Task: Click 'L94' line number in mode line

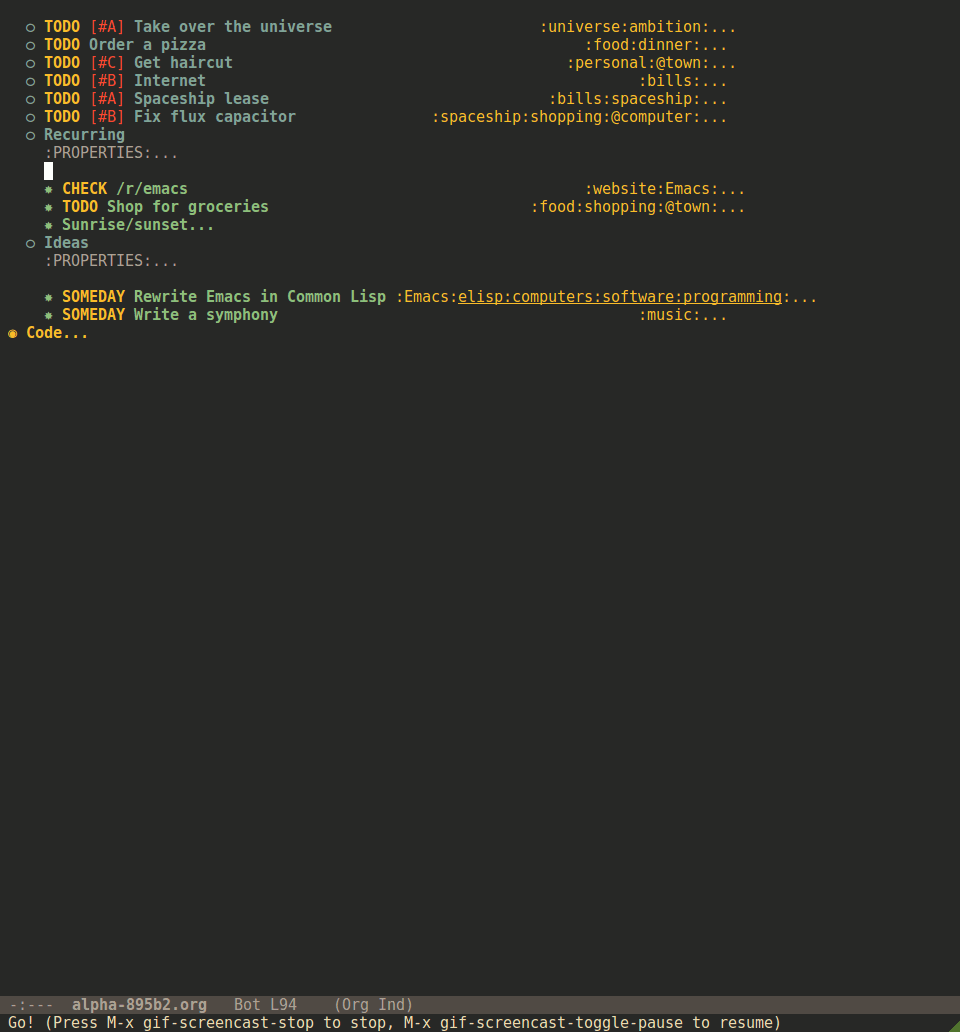Action: tap(284, 1005)
